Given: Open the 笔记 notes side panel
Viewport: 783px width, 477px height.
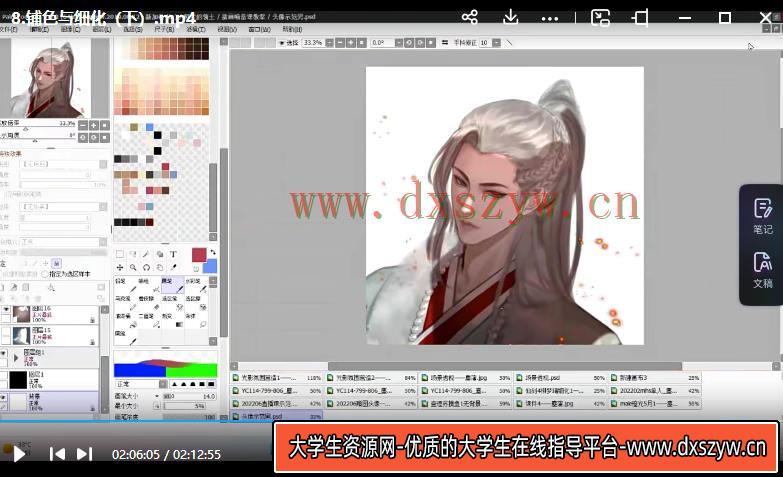Looking at the screenshot, I should (763, 216).
